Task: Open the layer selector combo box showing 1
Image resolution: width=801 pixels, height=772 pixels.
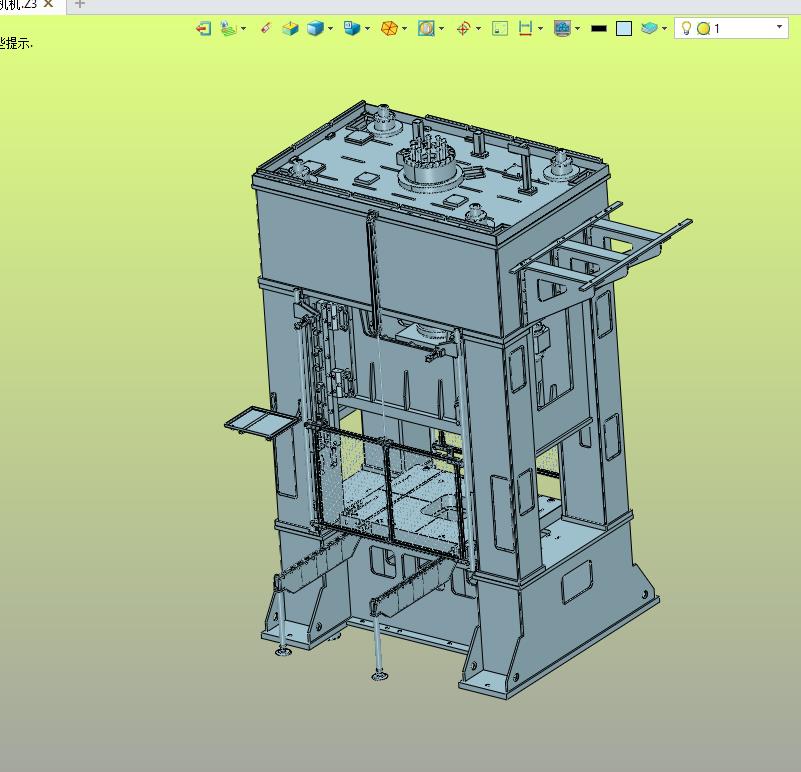Action: (731, 28)
